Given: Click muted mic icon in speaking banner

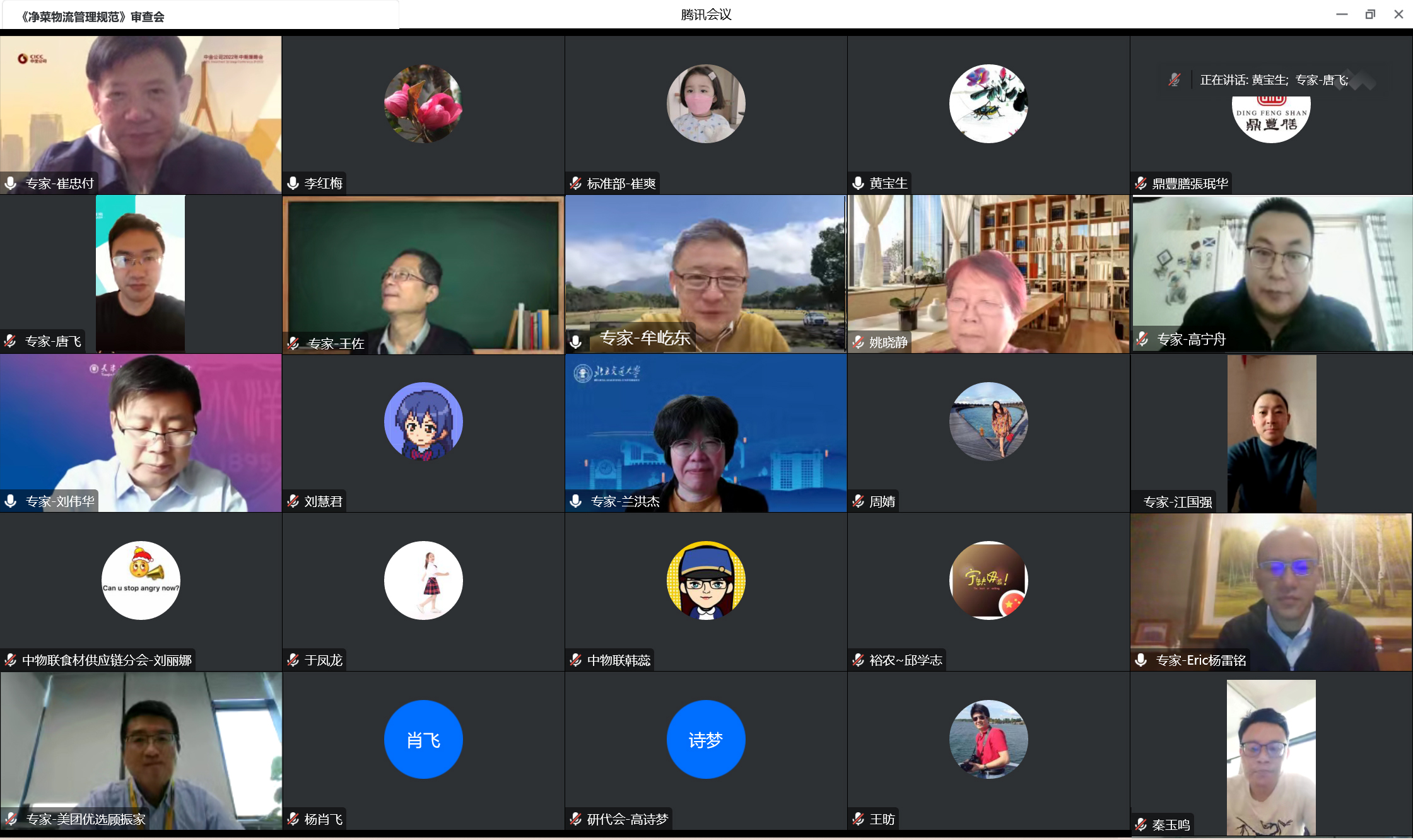Looking at the screenshot, I should click(x=1174, y=80).
